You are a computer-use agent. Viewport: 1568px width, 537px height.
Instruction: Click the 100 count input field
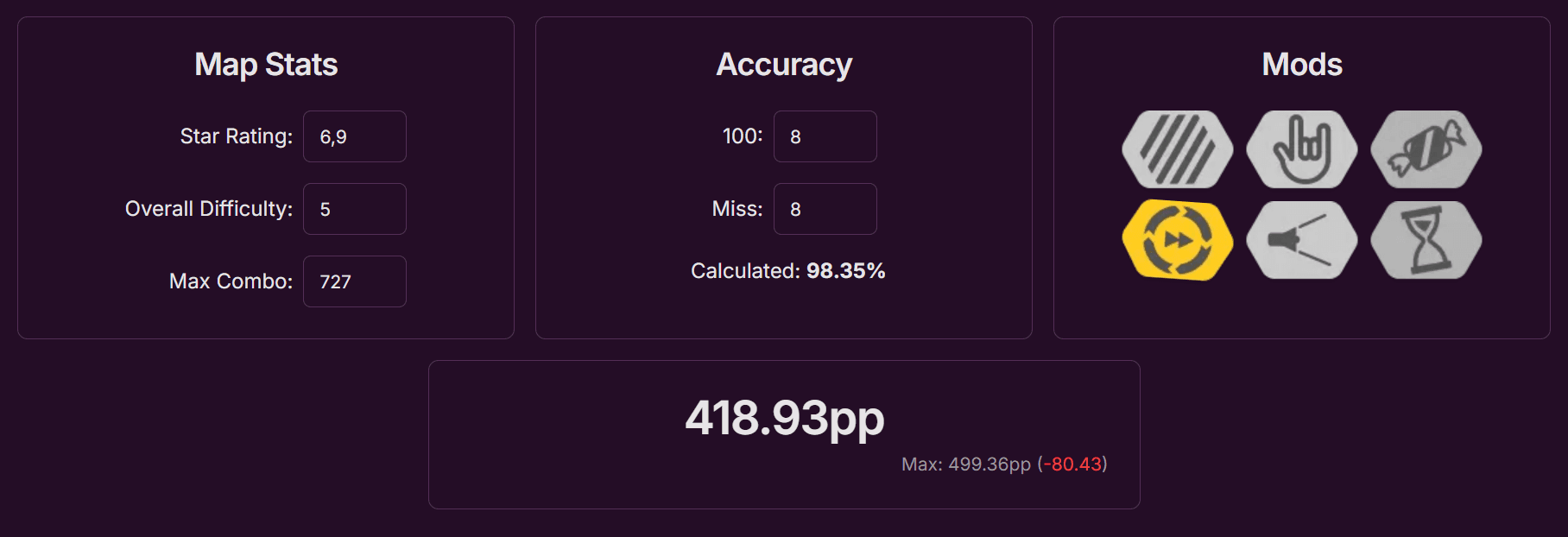tap(825, 136)
